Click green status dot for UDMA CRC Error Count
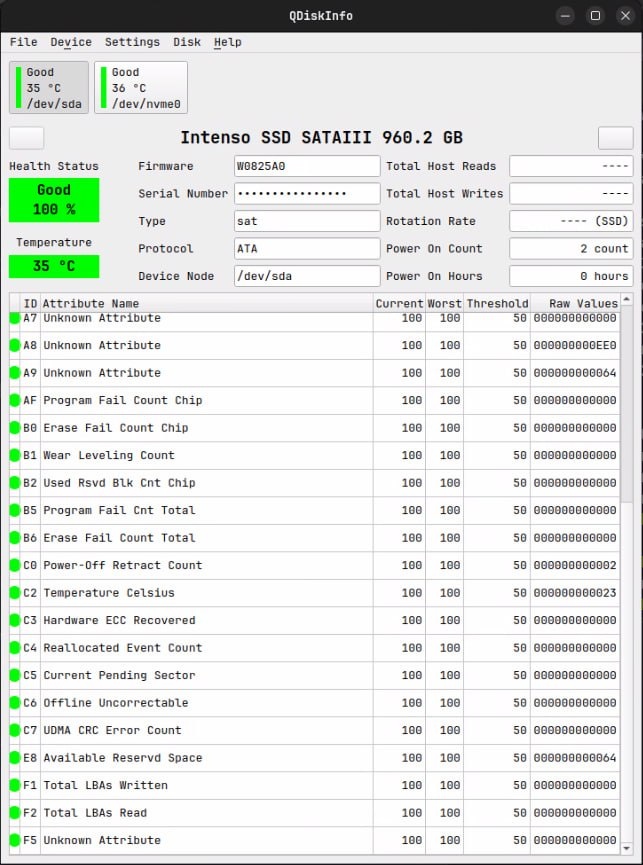 point(15,730)
